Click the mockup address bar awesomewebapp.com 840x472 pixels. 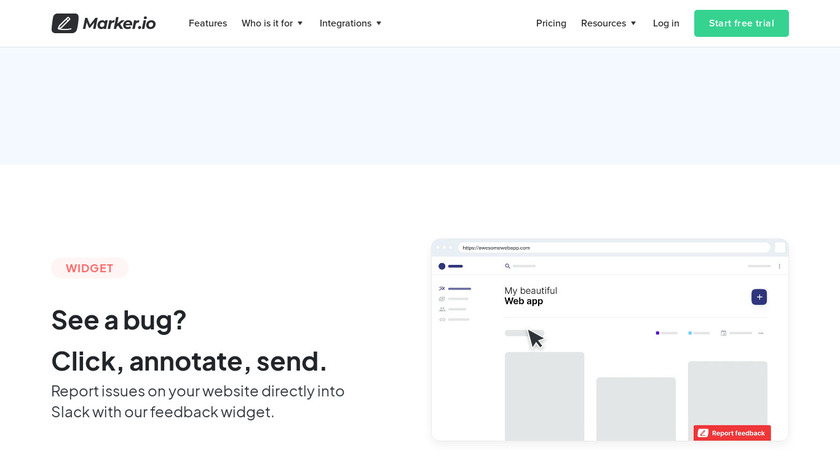coord(614,248)
